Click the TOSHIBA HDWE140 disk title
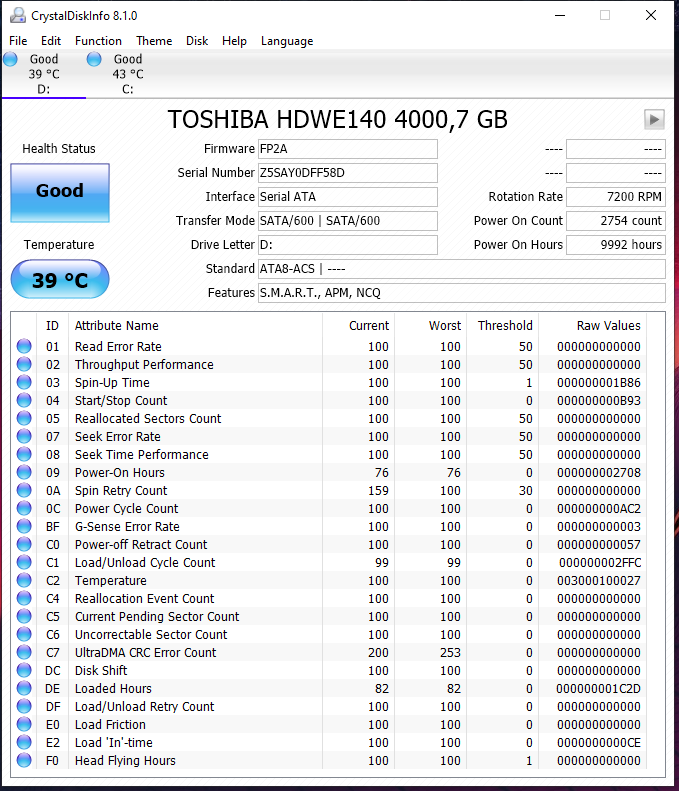Image resolution: width=679 pixels, height=791 pixels. tap(337, 120)
